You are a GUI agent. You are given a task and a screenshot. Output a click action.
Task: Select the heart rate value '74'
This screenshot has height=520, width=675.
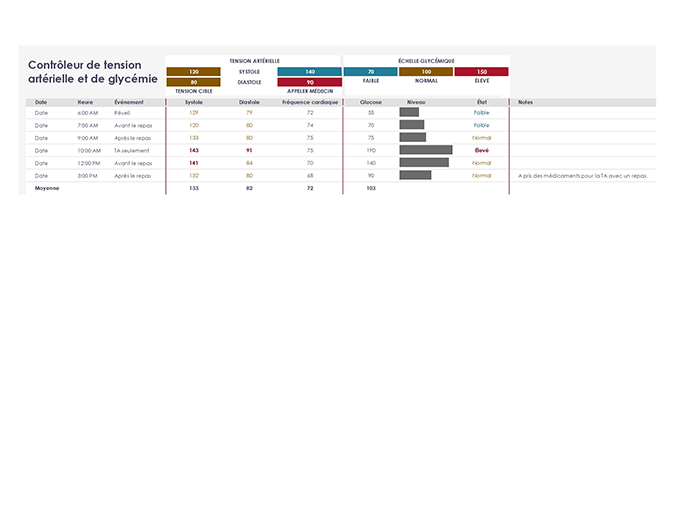click(x=310, y=125)
